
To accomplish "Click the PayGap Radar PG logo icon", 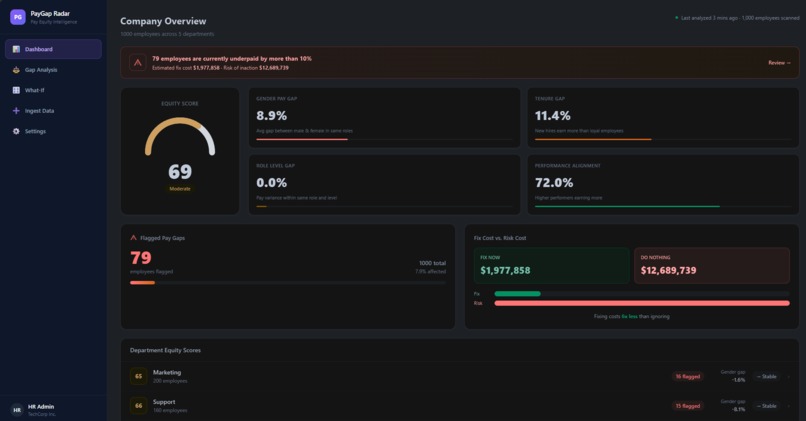I will point(17,17).
